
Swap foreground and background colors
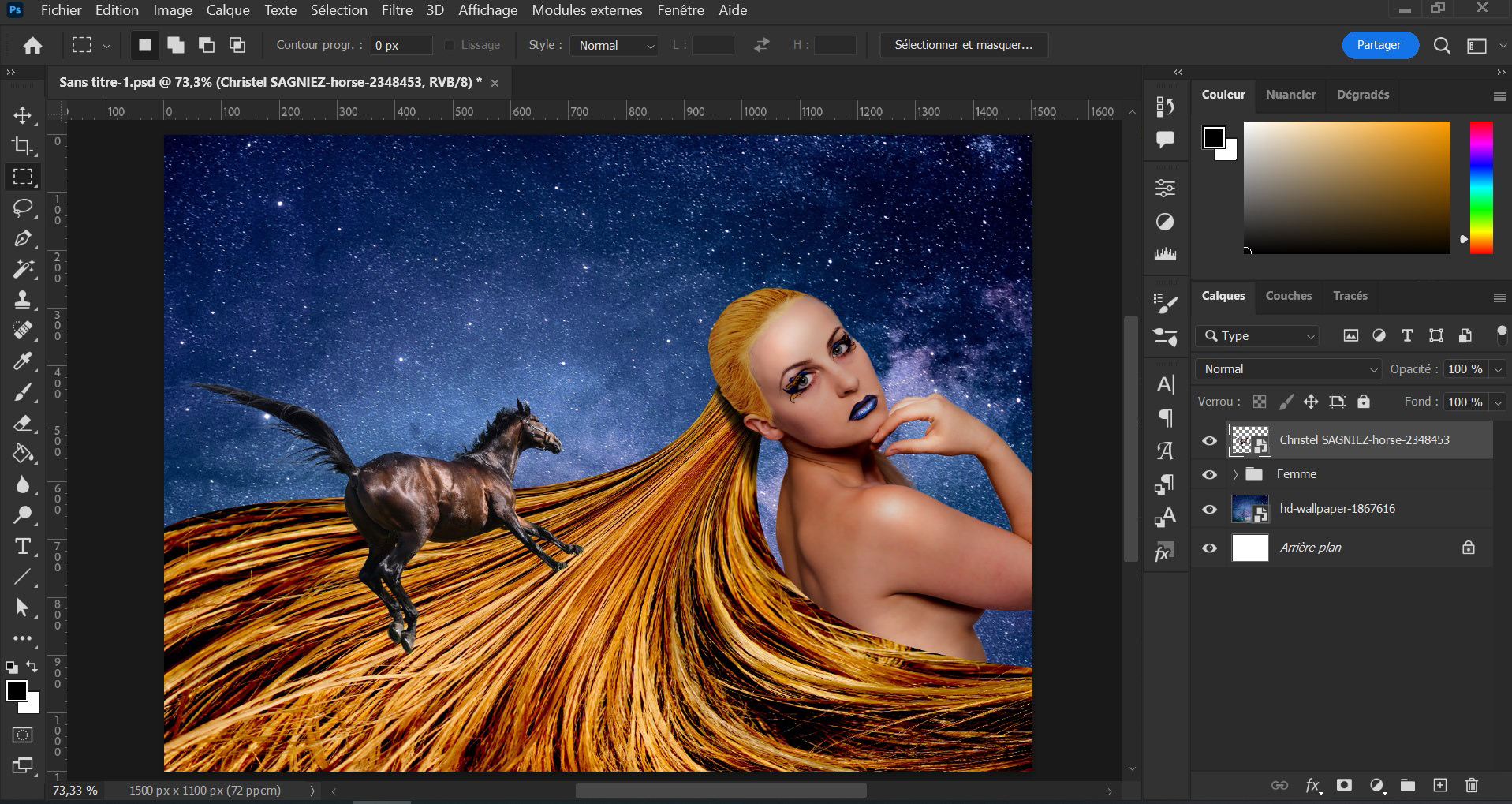(x=32, y=667)
